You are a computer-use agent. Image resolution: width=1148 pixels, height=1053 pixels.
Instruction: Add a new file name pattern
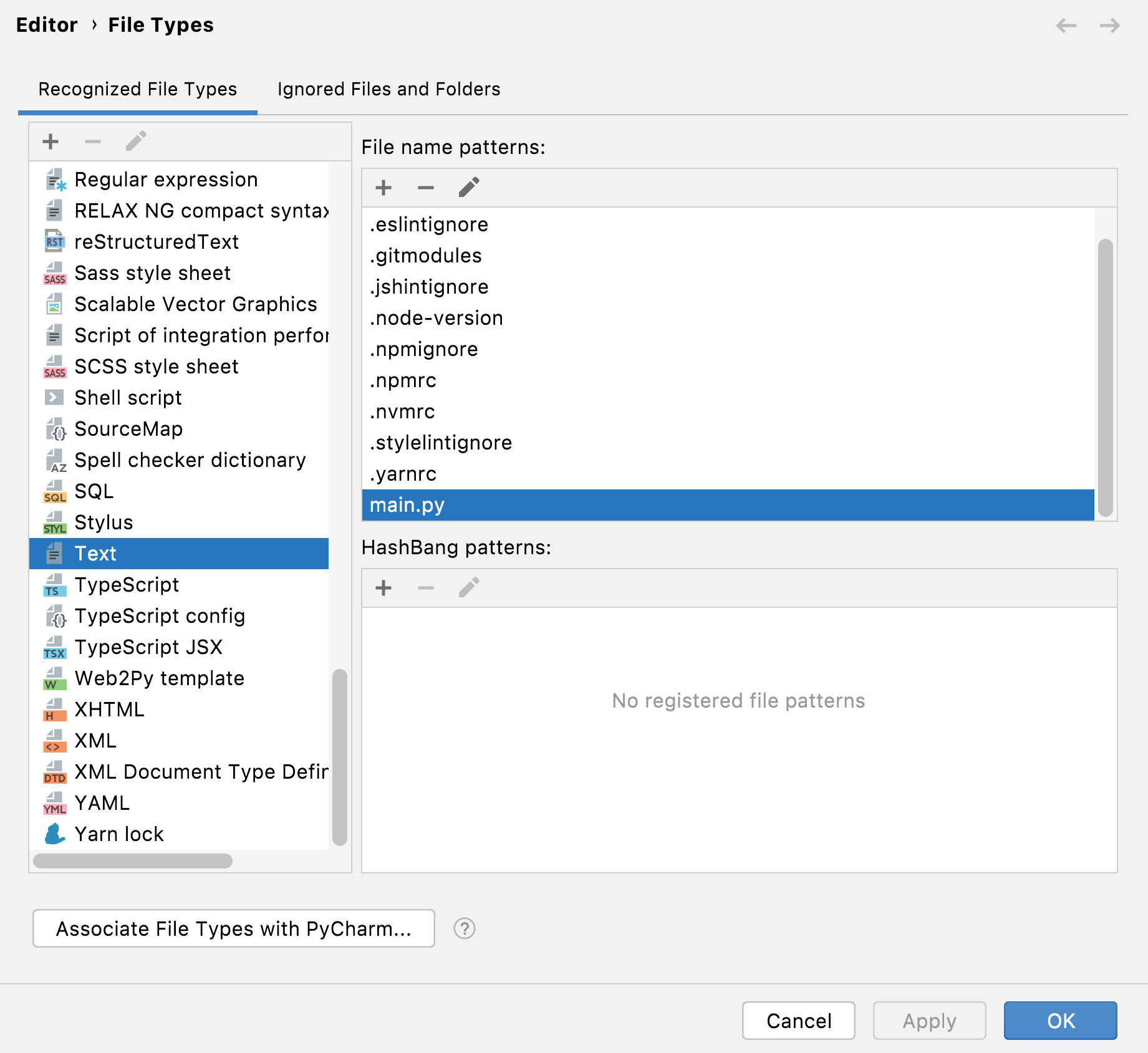pyautogui.click(x=383, y=187)
